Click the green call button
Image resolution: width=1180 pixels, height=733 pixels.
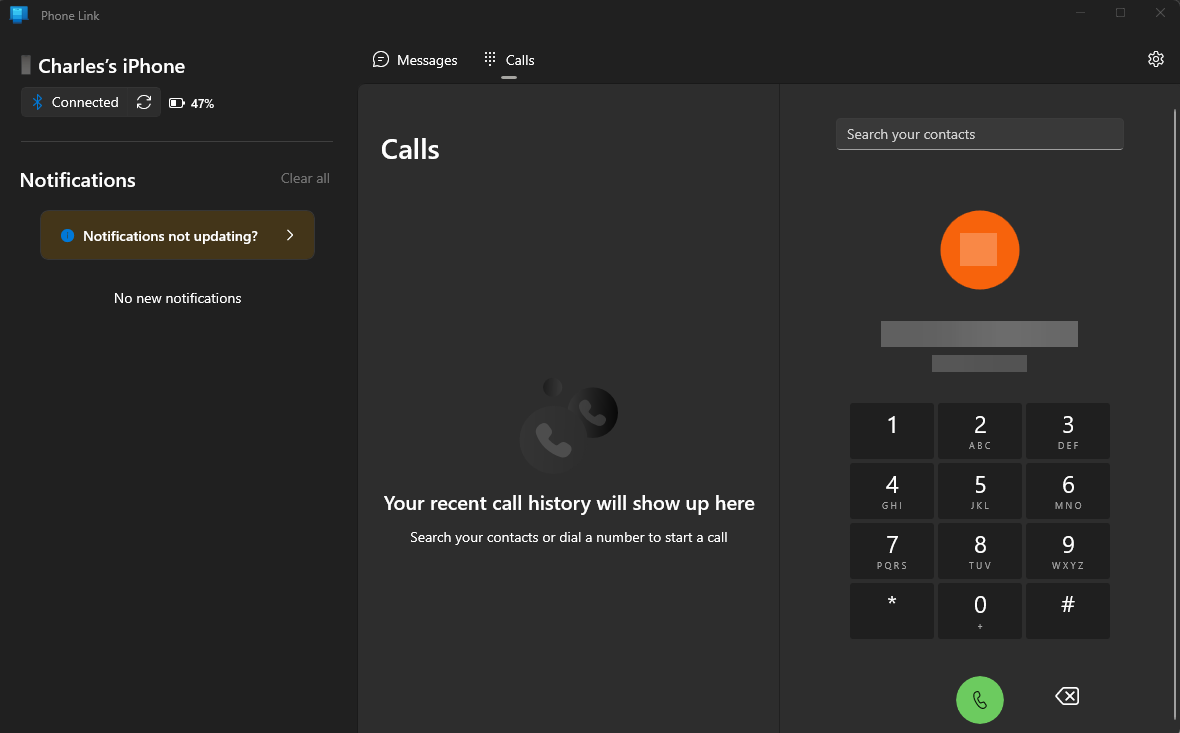pos(979,699)
